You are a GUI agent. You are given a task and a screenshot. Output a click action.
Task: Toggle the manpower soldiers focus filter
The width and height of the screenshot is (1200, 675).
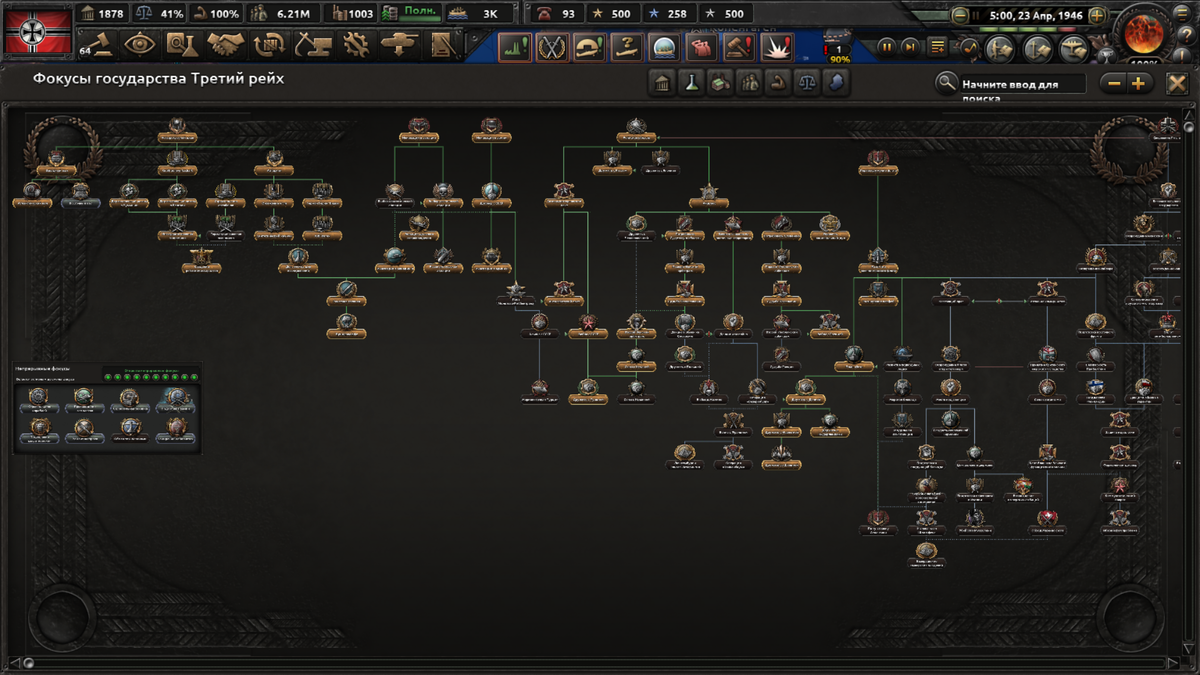coord(749,83)
